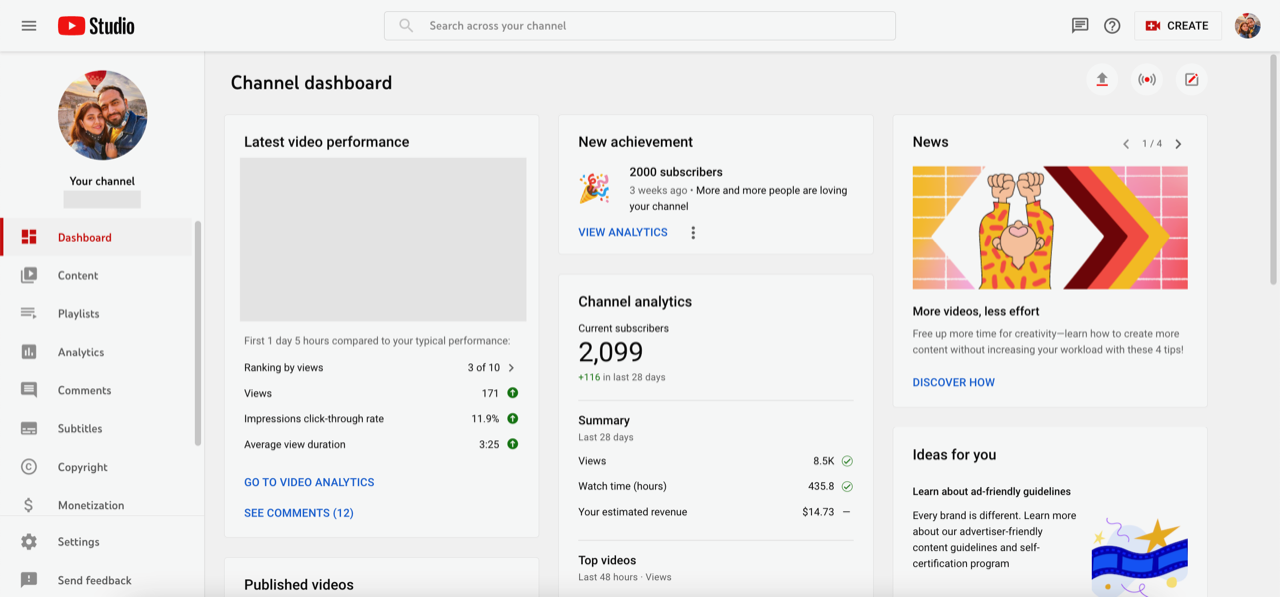This screenshot has height=597, width=1280.
Task: Click the Copyright sidebar icon
Action: tap(29, 467)
